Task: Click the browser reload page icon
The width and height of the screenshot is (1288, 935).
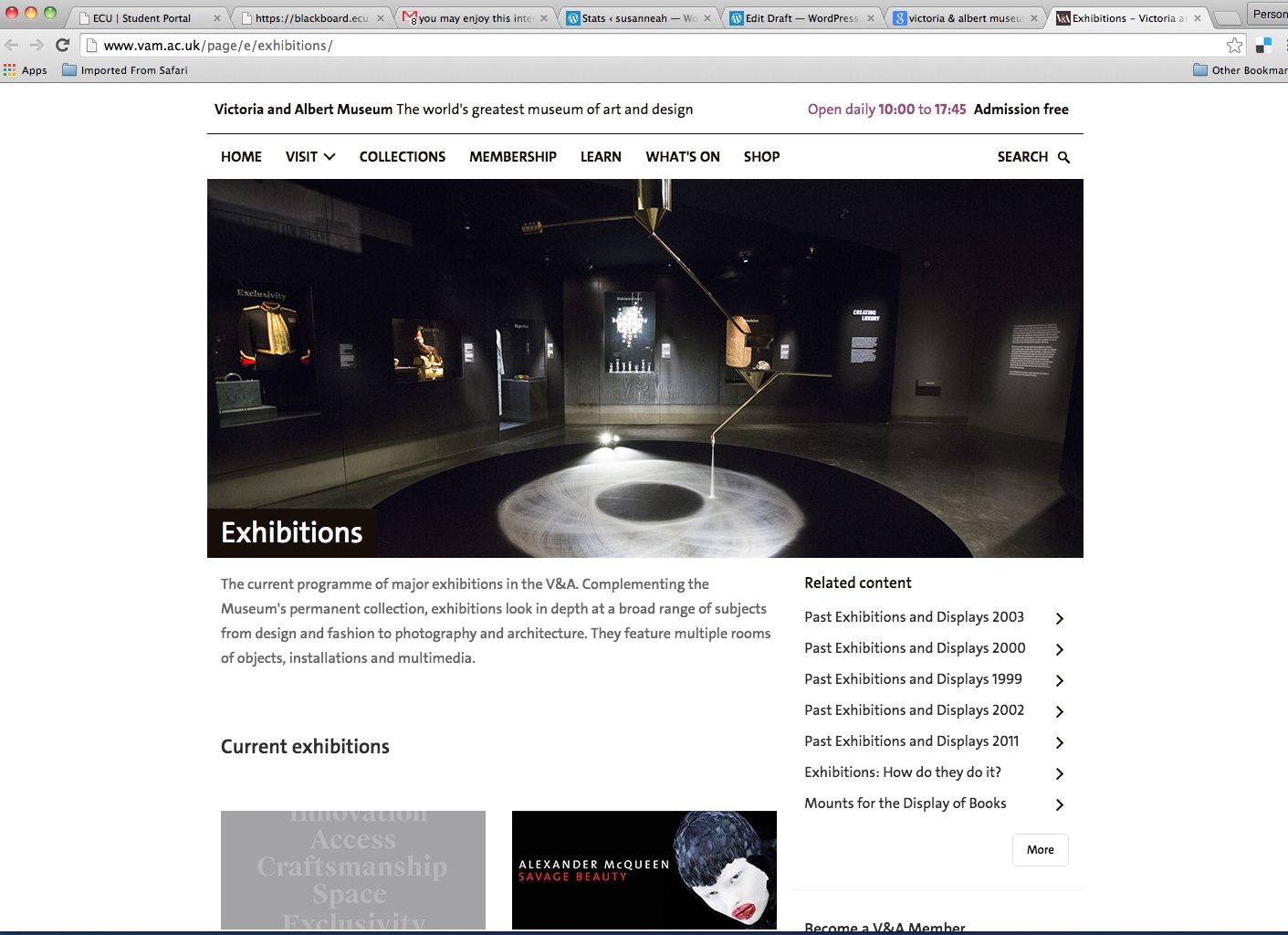Action: [62, 45]
